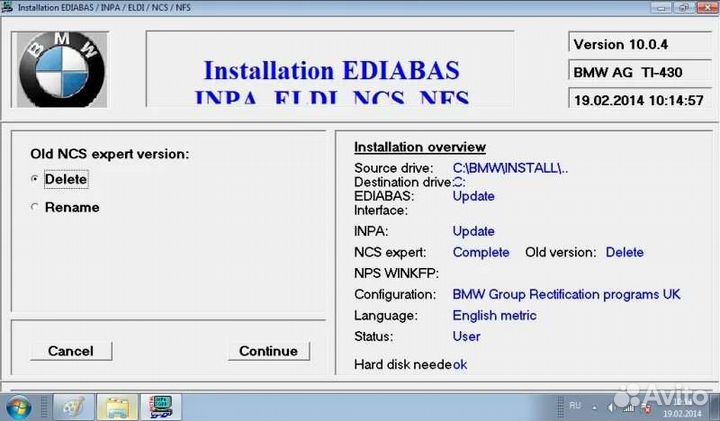
Task: Click the 'NPS WINKFP:' label
Action: (x=396, y=273)
